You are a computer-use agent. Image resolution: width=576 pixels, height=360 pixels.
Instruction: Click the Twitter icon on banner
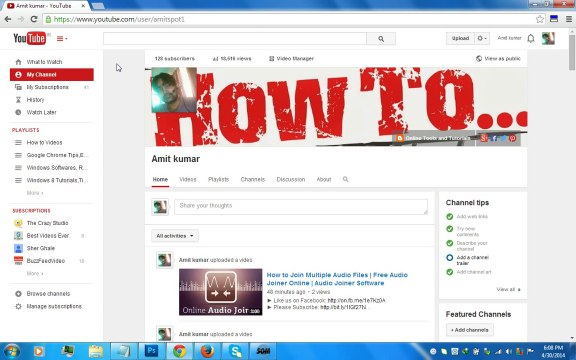pos(503,138)
